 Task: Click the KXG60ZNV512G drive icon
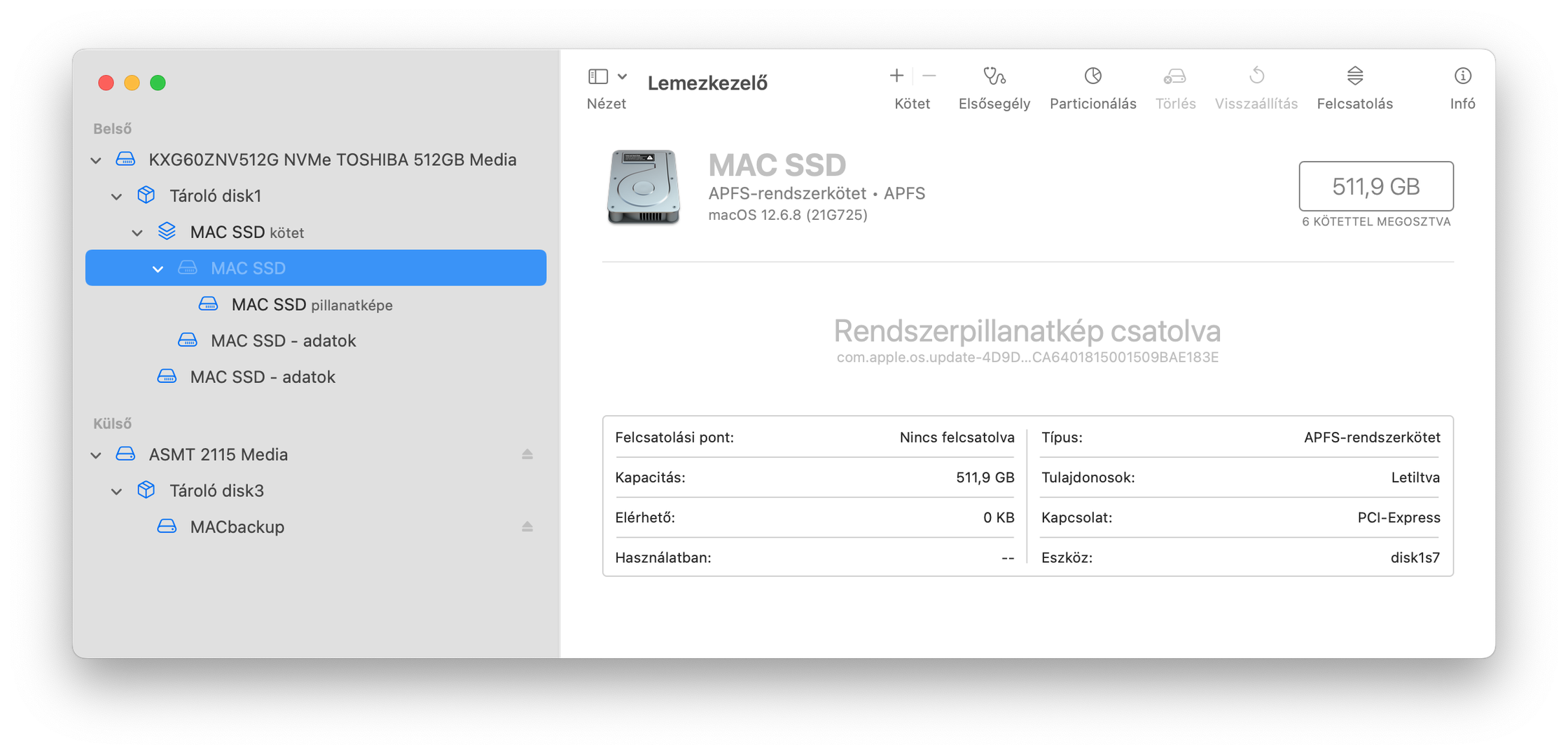[125, 159]
